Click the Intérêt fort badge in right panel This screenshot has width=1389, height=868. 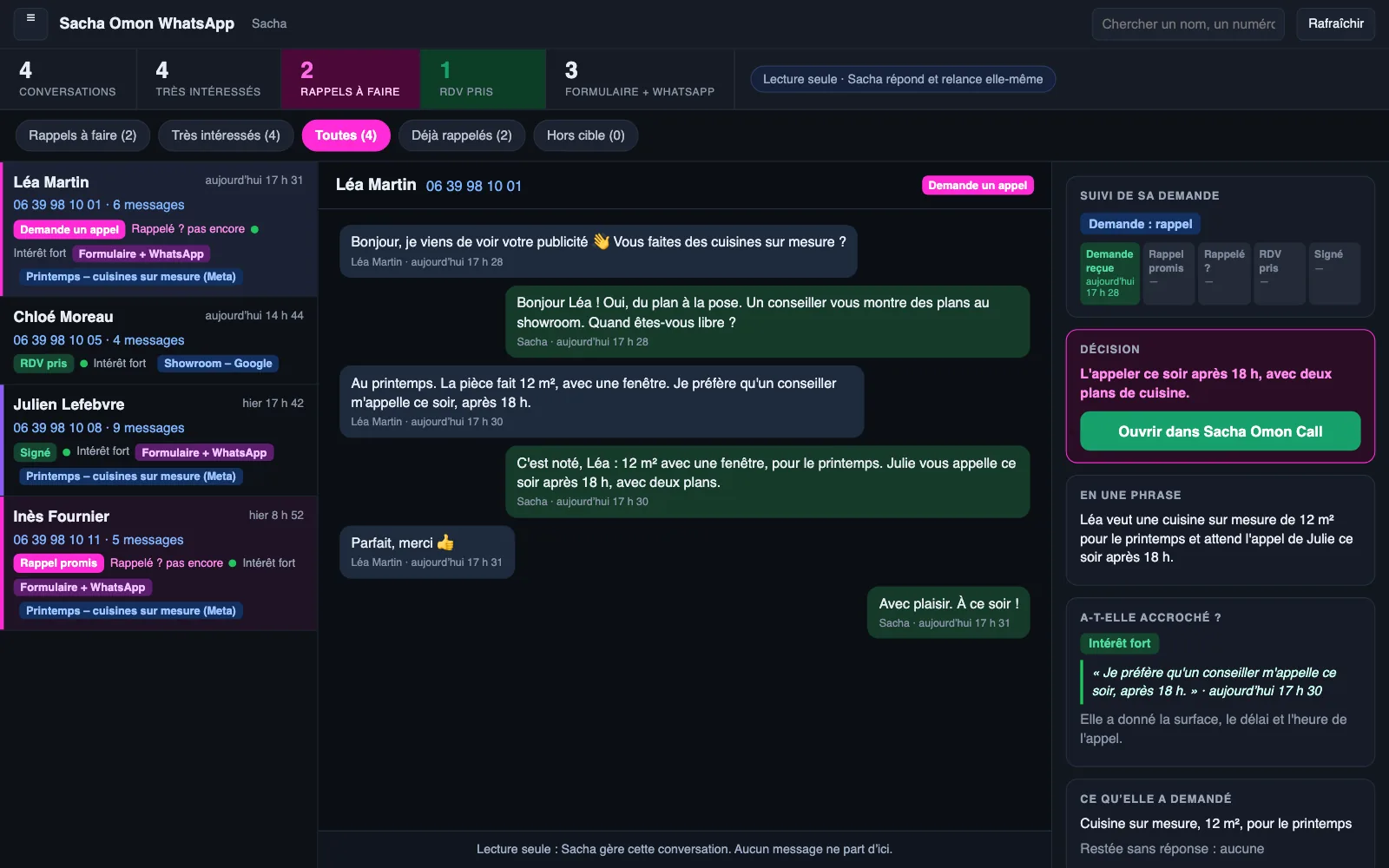[1119, 643]
